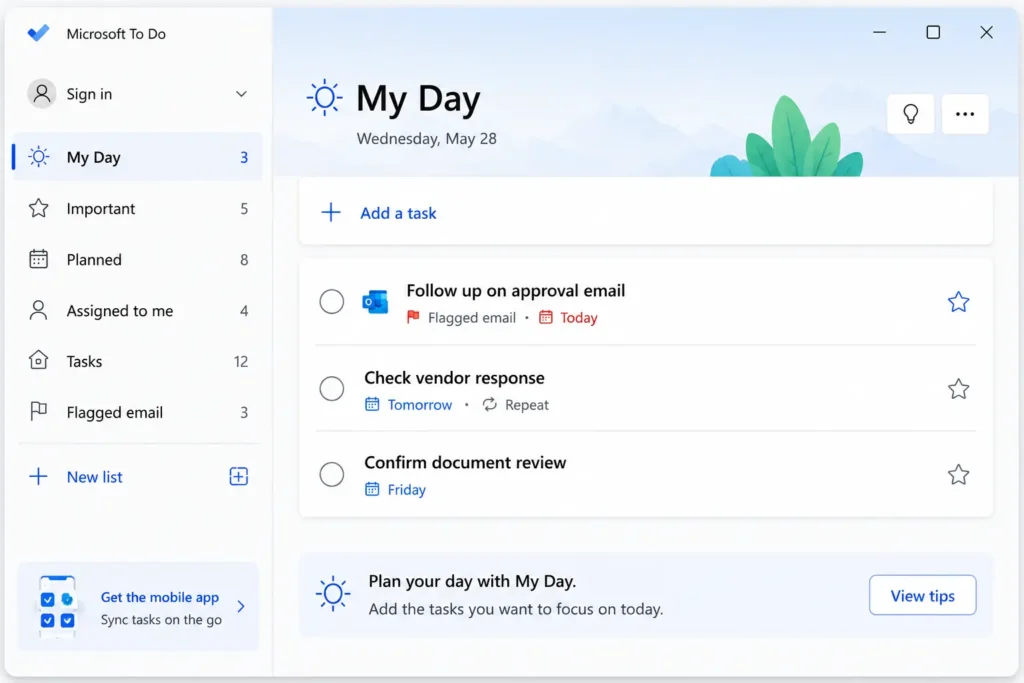The height and width of the screenshot is (683, 1024).
Task: Open the Planned list
Action: point(138,259)
